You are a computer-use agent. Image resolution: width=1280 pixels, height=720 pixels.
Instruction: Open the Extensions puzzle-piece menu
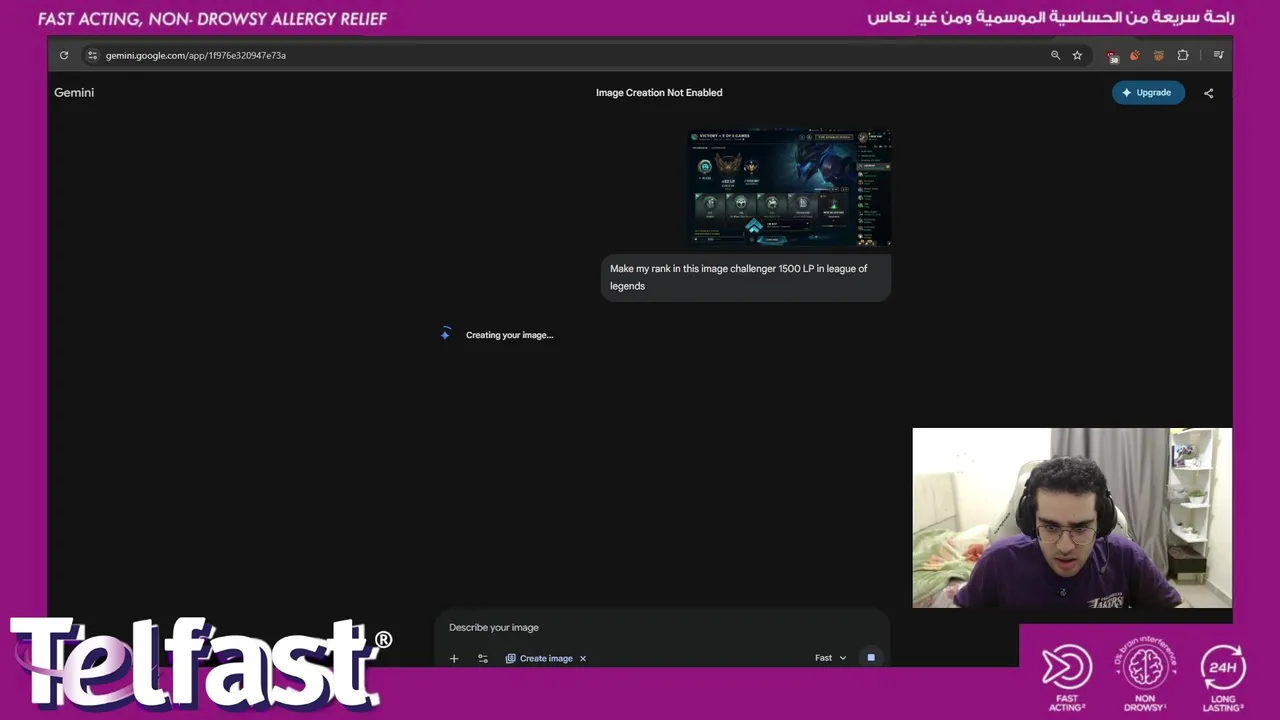click(1183, 55)
